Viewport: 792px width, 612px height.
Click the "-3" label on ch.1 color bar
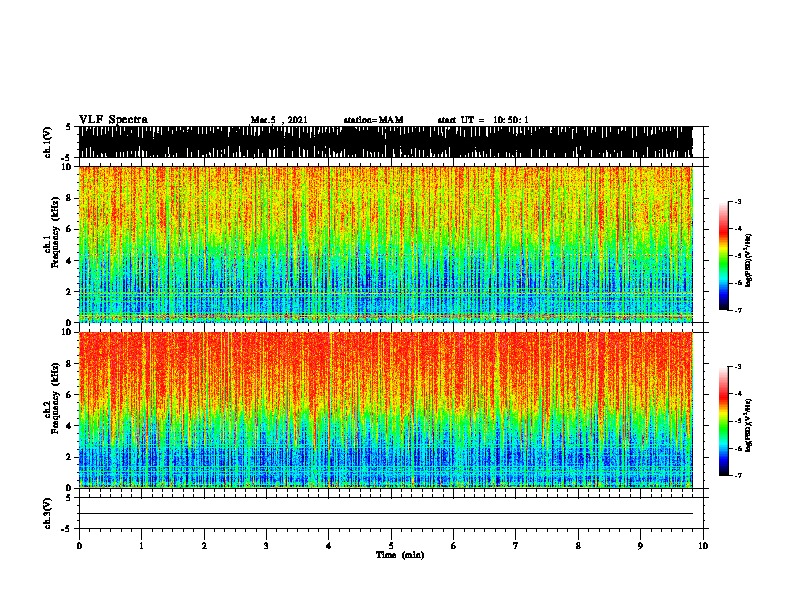tap(738, 201)
